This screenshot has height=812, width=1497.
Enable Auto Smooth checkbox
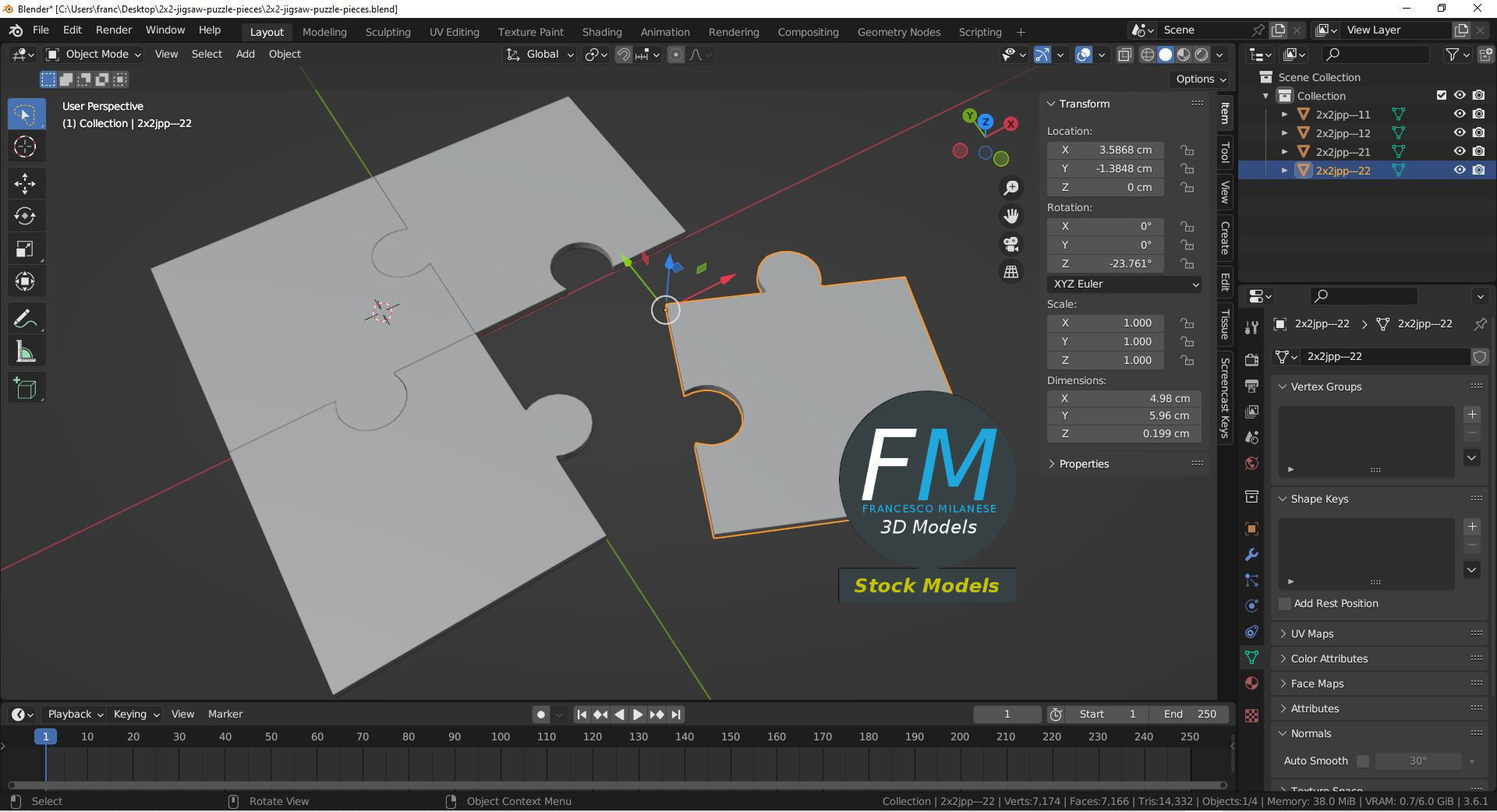1363,761
